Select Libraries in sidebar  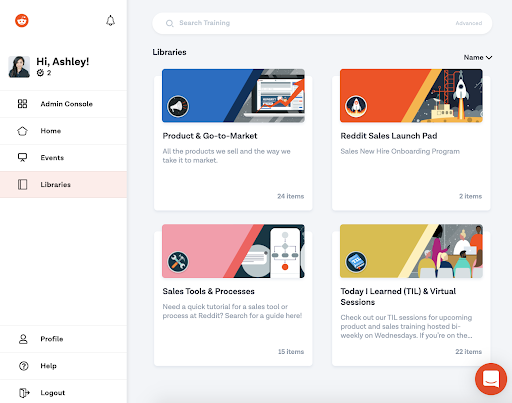point(63,185)
